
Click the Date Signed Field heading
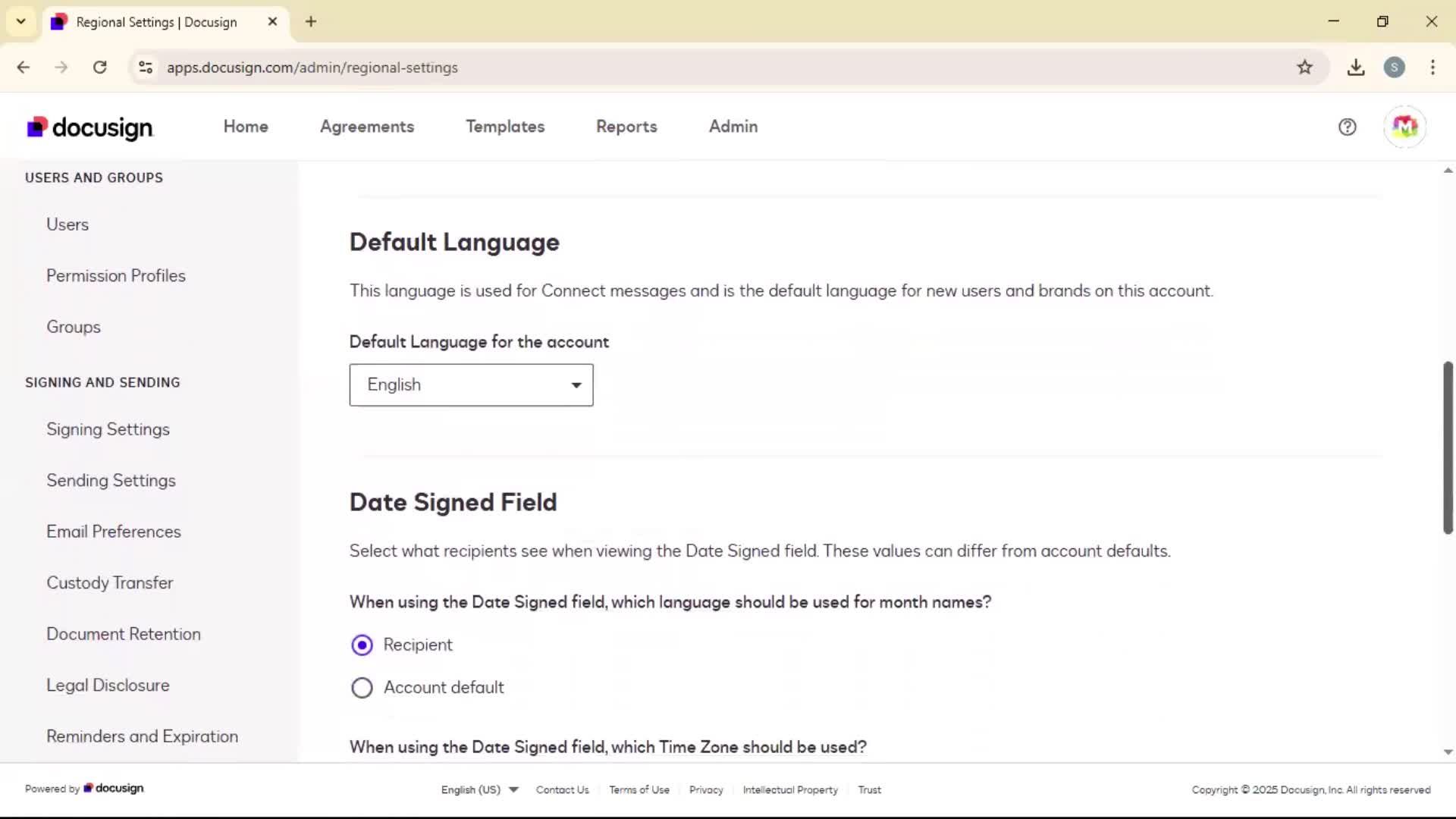[x=453, y=503]
